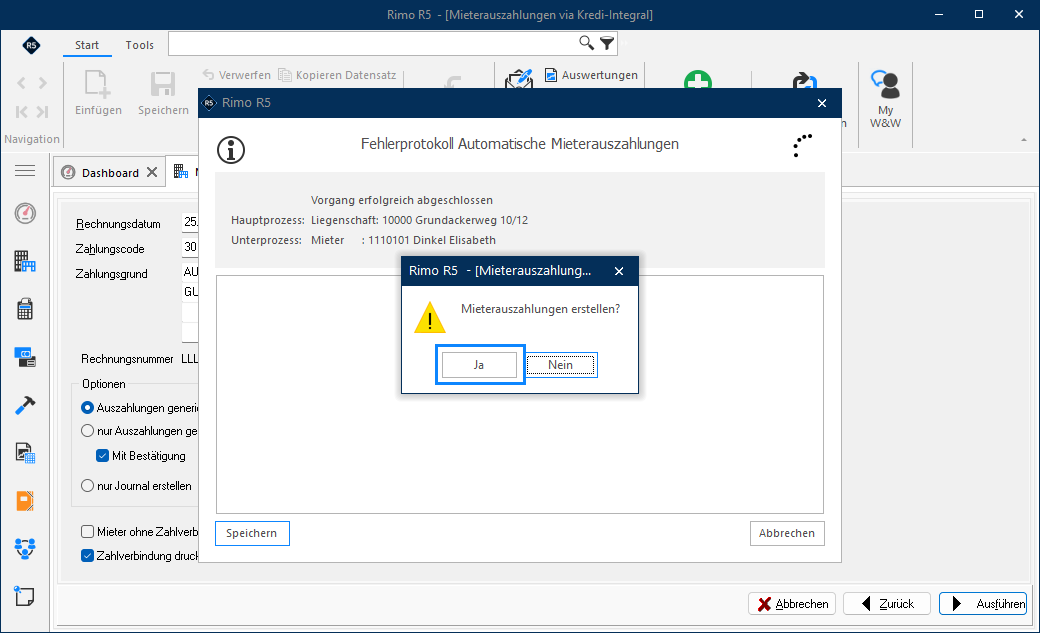
Task: Close the Dashboard tab
Action: tap(152, 173)
